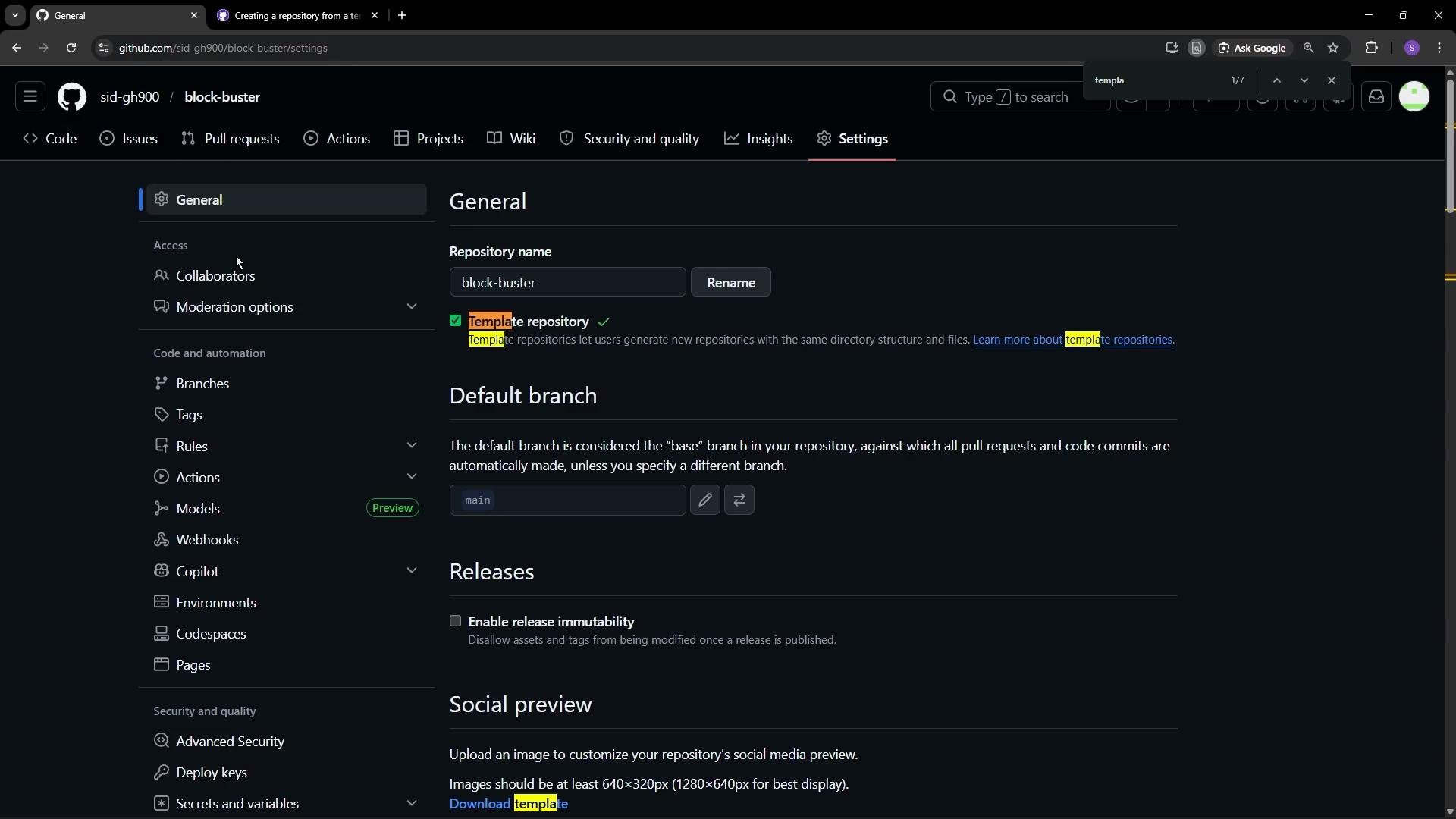
Task: Open the Pull requests tab
Action: tap(231, 139)
